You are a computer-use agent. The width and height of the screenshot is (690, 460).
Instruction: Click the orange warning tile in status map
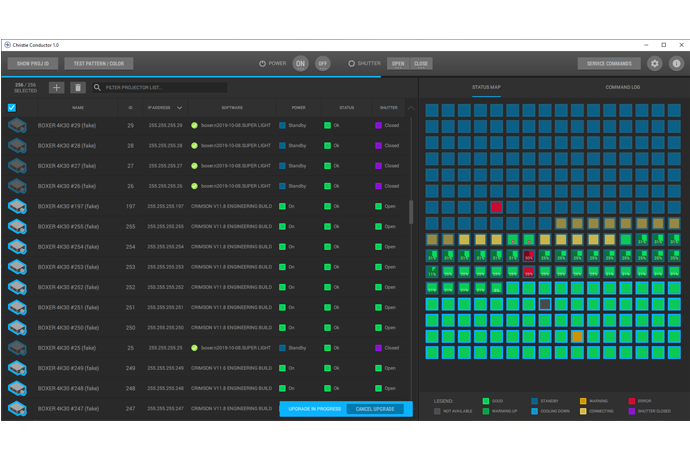coord(577,336)
